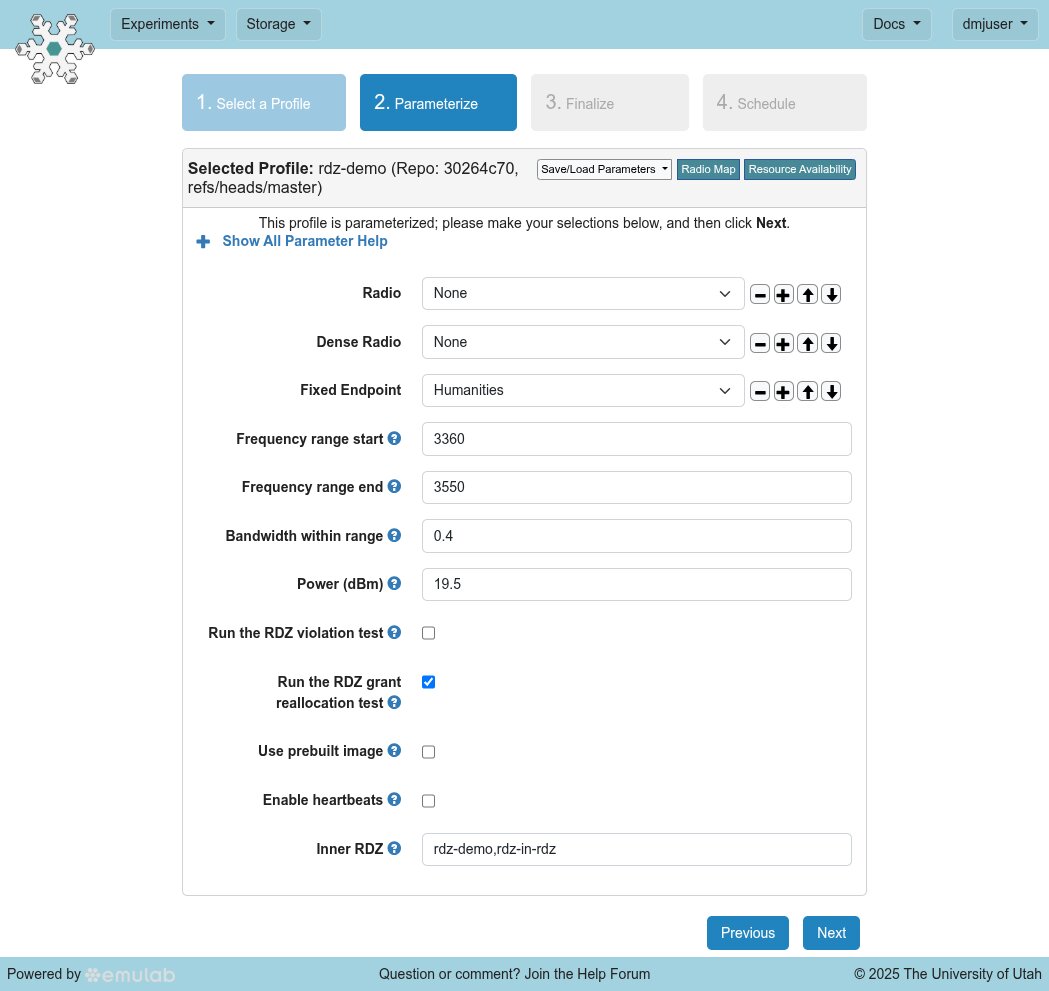Click the Next button
The height and width of the screenshot is (991, 1049).
[831, 932]
